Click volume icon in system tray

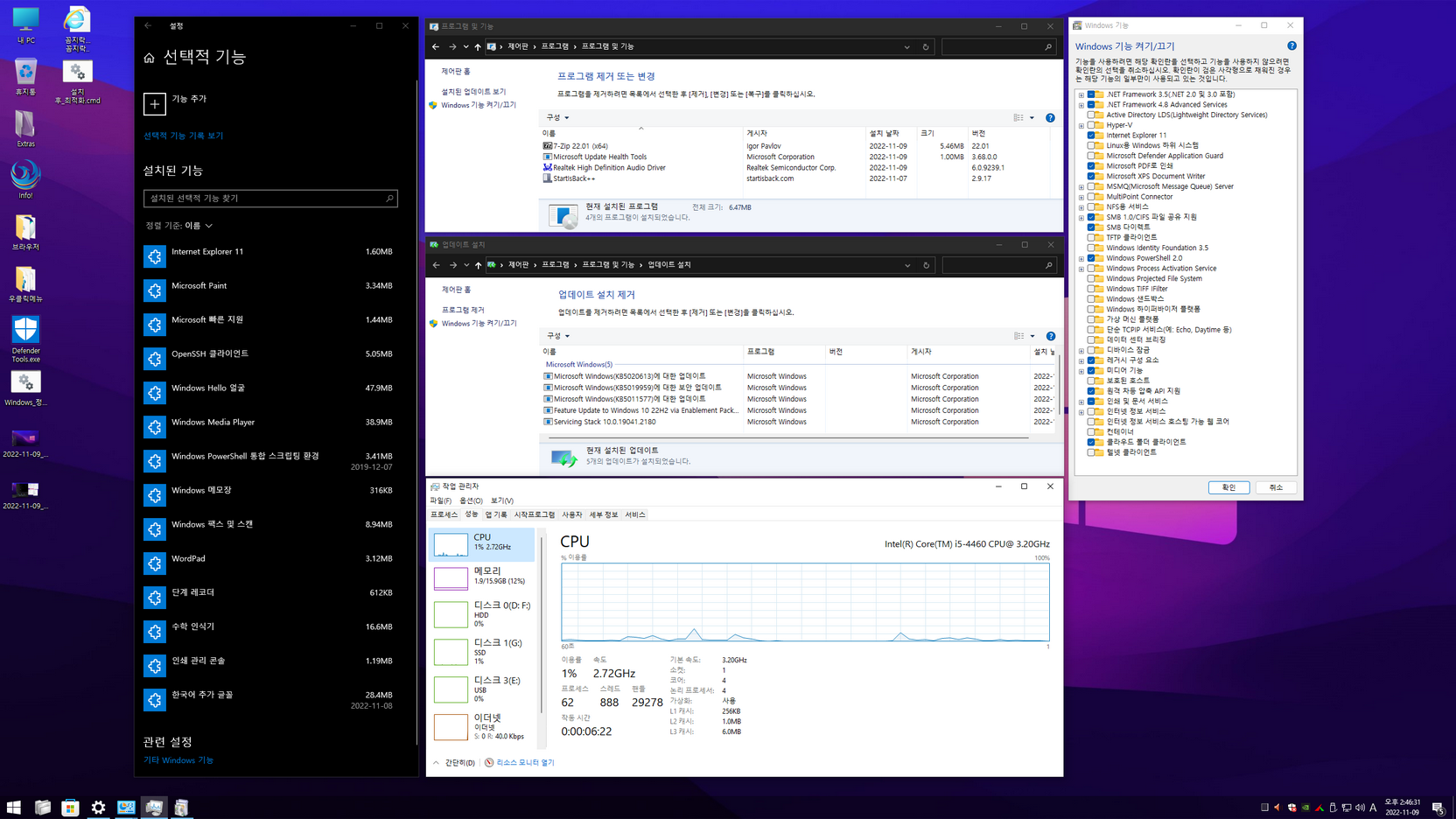[1360, 808]
